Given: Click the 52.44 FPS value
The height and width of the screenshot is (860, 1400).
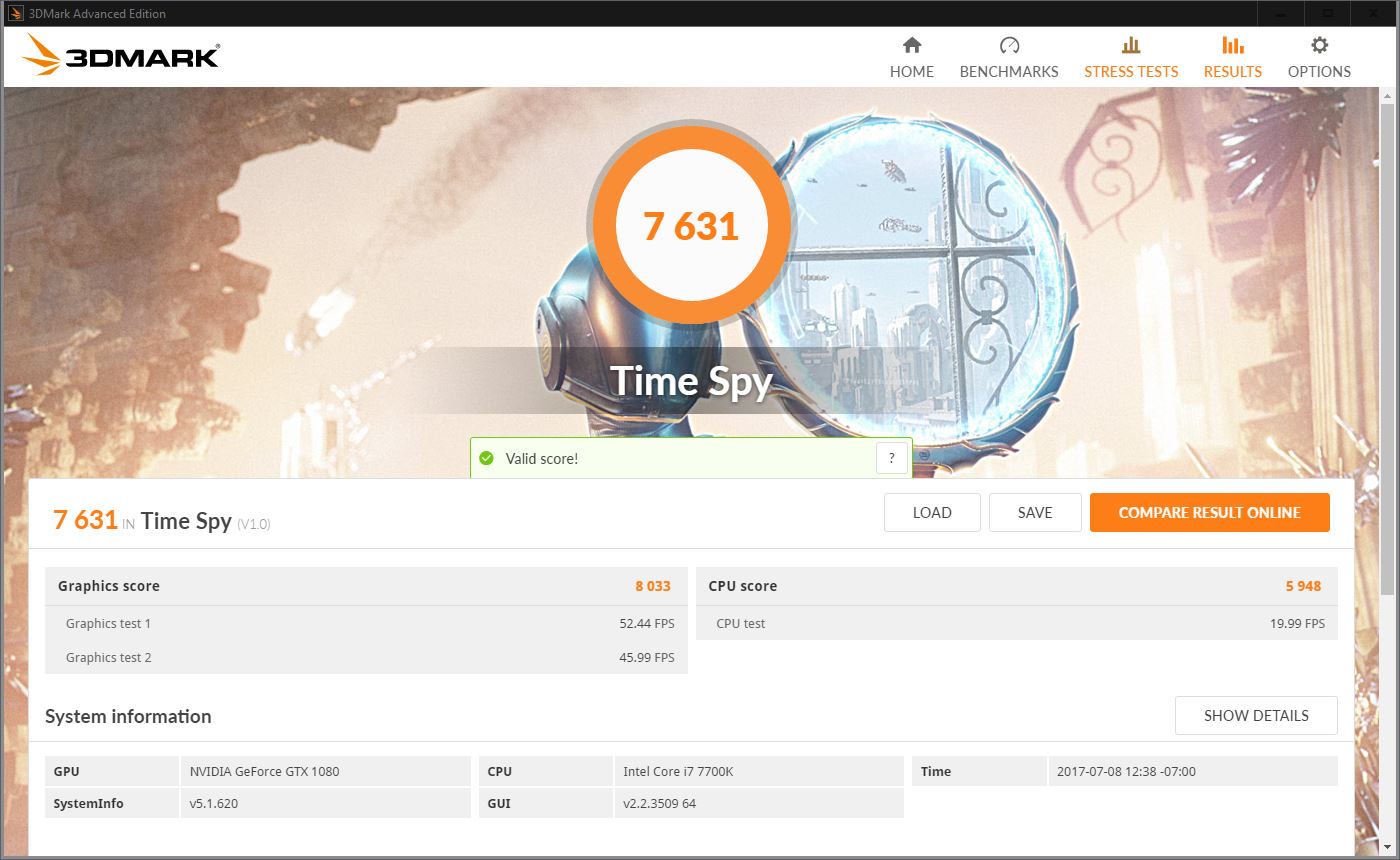Looking at the screenshot, I should pyautogui.click(x=647, y=623).
